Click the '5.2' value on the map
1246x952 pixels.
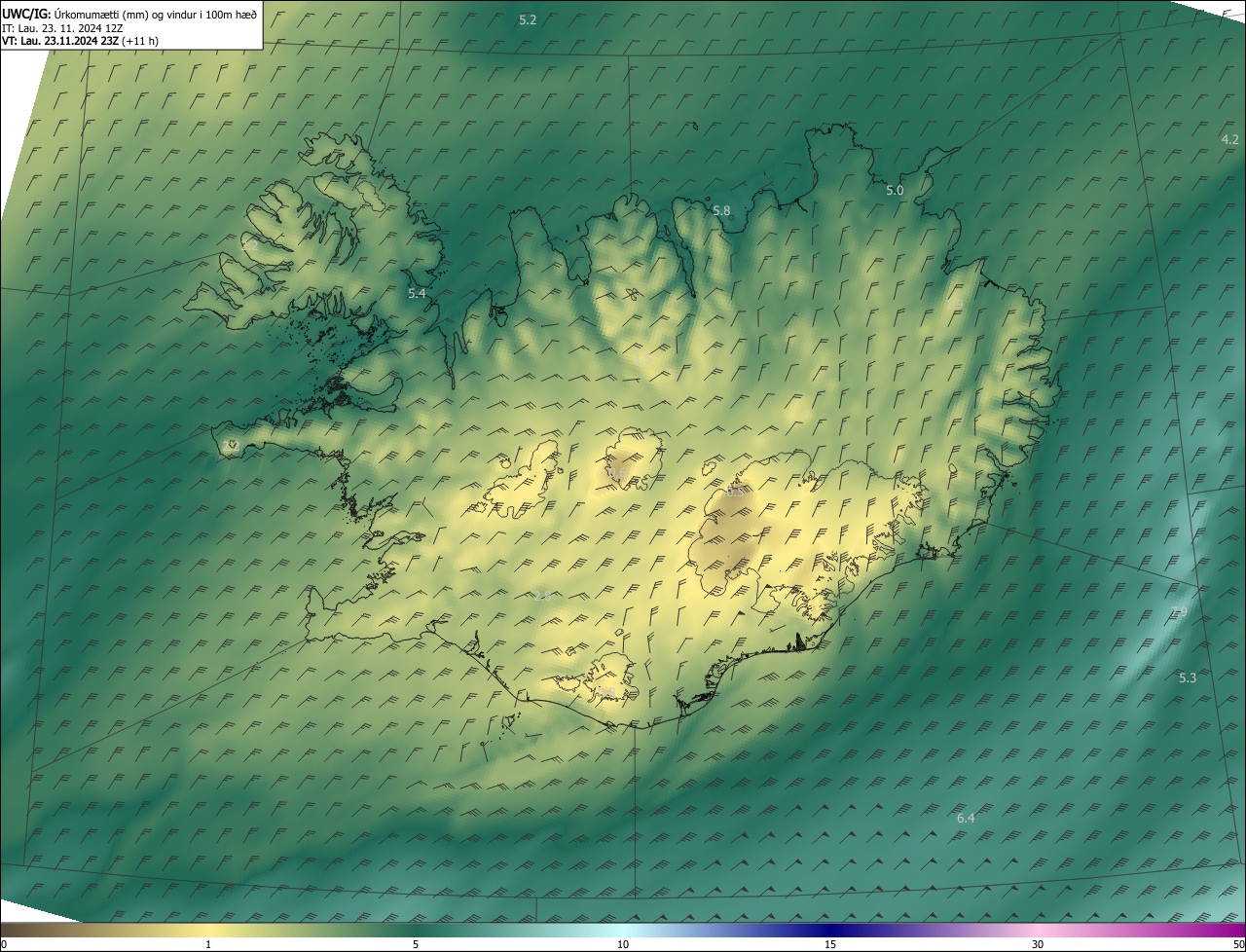(528, 19)
